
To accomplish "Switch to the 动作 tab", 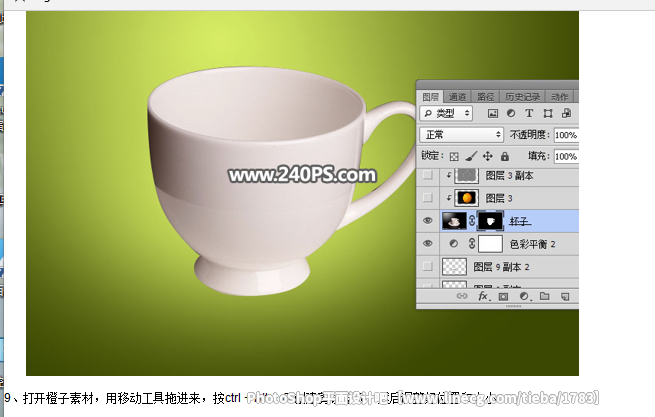I will coord(559,97).
